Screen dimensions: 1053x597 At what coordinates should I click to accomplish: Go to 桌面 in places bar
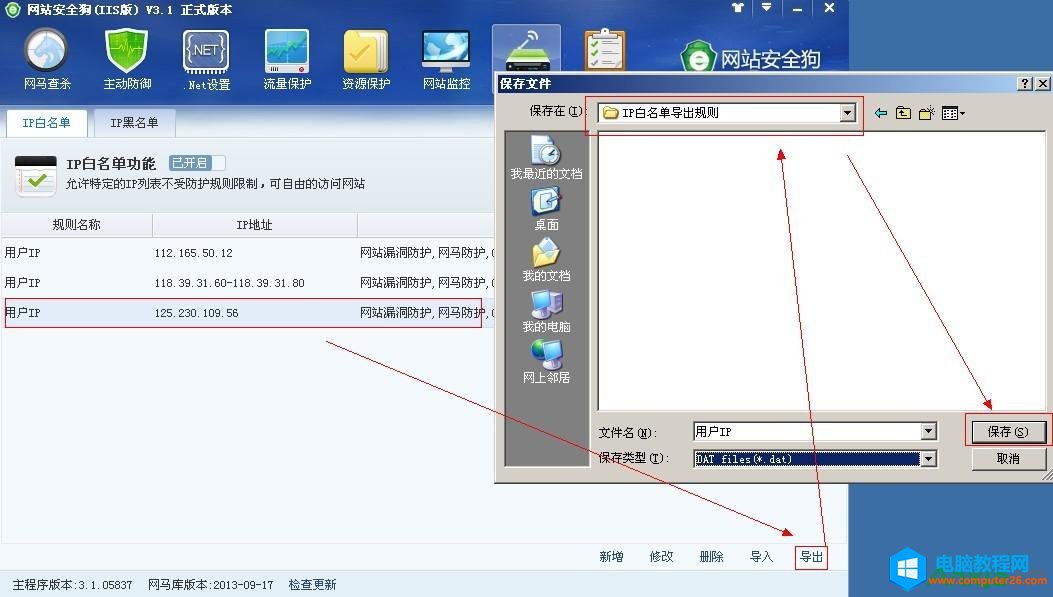coord(546,209)
